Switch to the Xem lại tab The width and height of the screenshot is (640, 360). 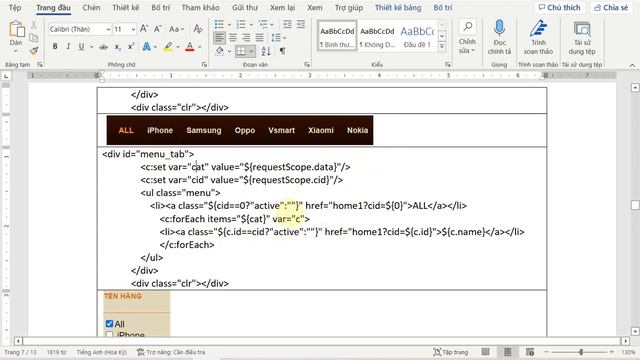[282, 7]
